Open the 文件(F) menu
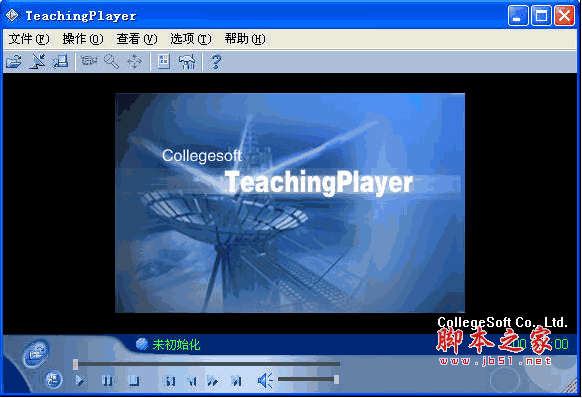 pyautogui.click(x=29, y=39)
